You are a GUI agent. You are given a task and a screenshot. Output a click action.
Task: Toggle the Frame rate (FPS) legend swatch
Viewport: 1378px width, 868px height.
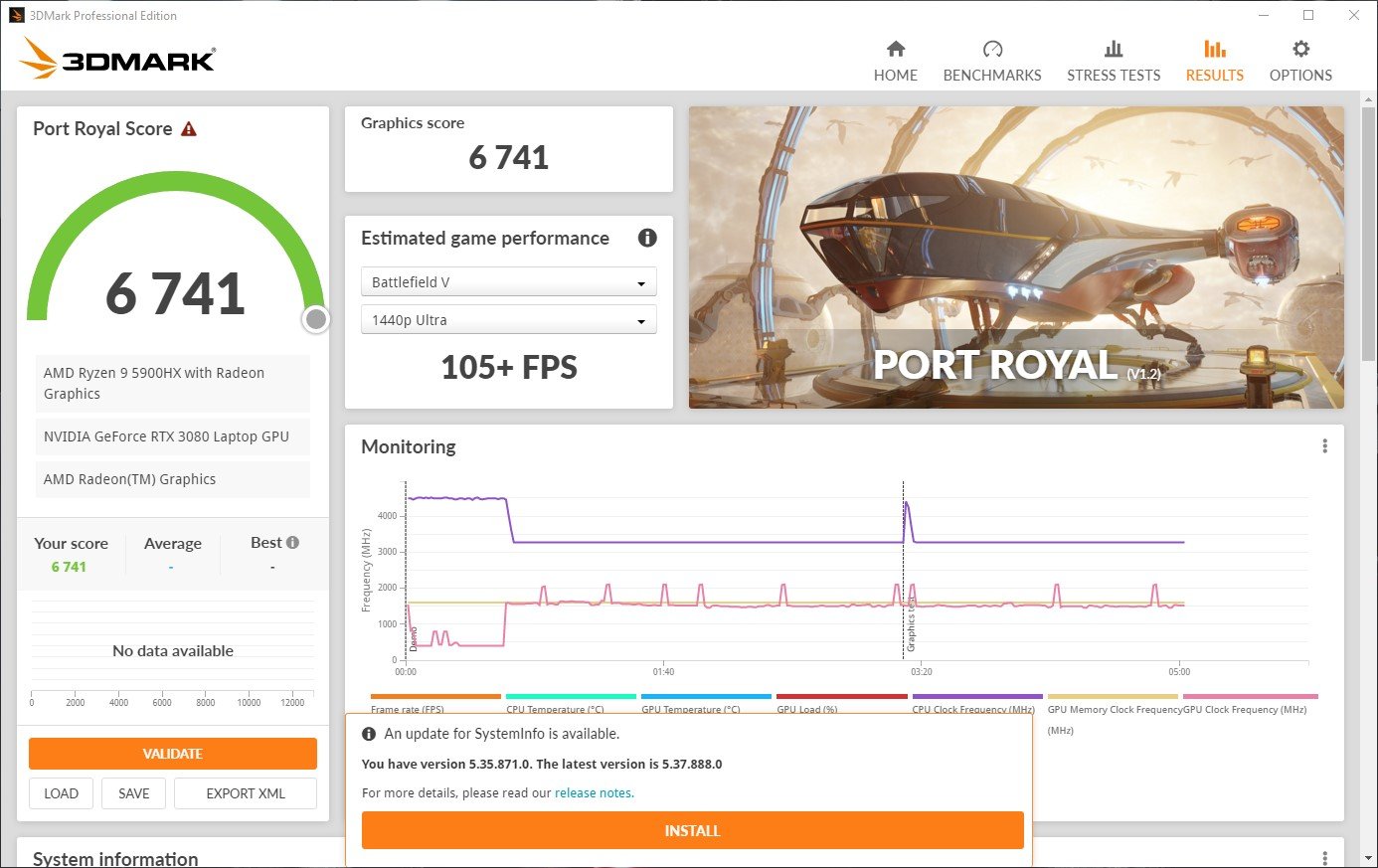(435, 697)
